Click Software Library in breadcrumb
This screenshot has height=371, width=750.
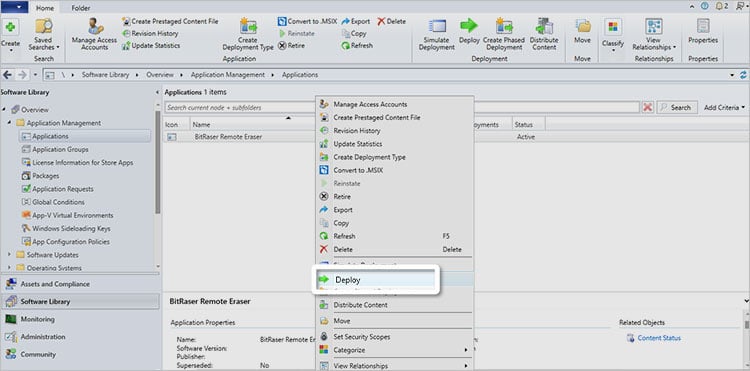pos(105,75)
